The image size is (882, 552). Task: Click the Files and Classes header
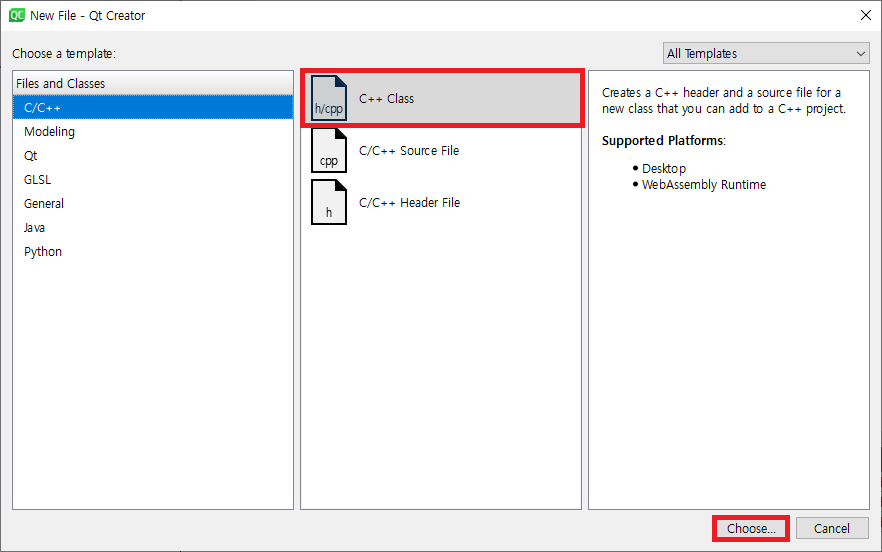point(153,83)
